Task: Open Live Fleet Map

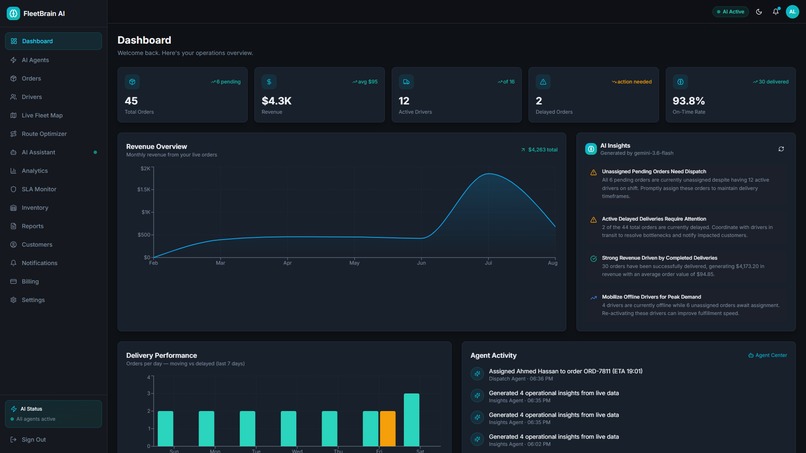Action: pyautogui.click(x=53, y=115)
